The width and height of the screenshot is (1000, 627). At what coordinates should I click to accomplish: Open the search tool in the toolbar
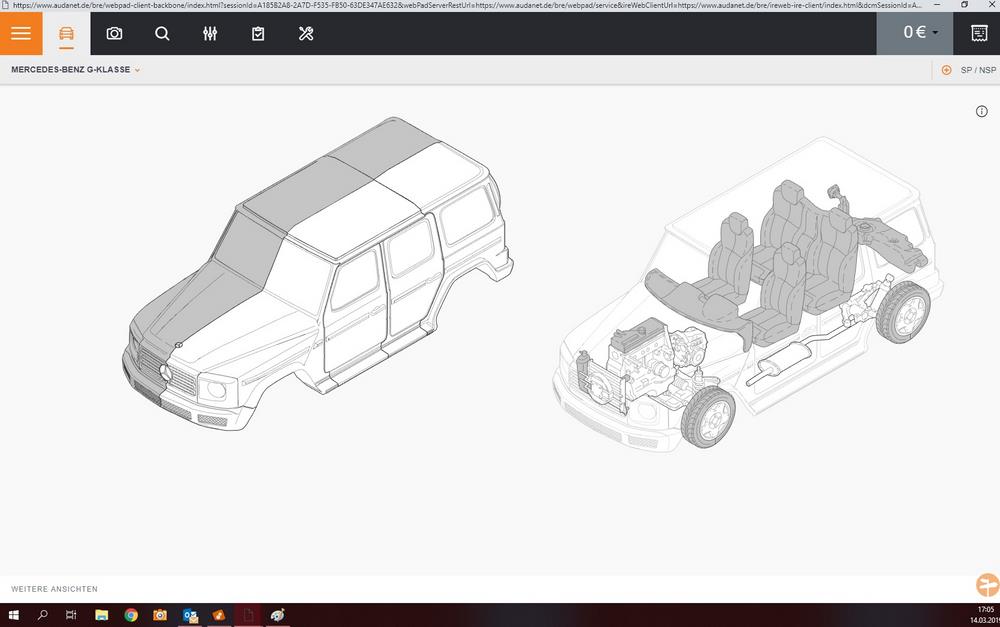coord(162,33)
